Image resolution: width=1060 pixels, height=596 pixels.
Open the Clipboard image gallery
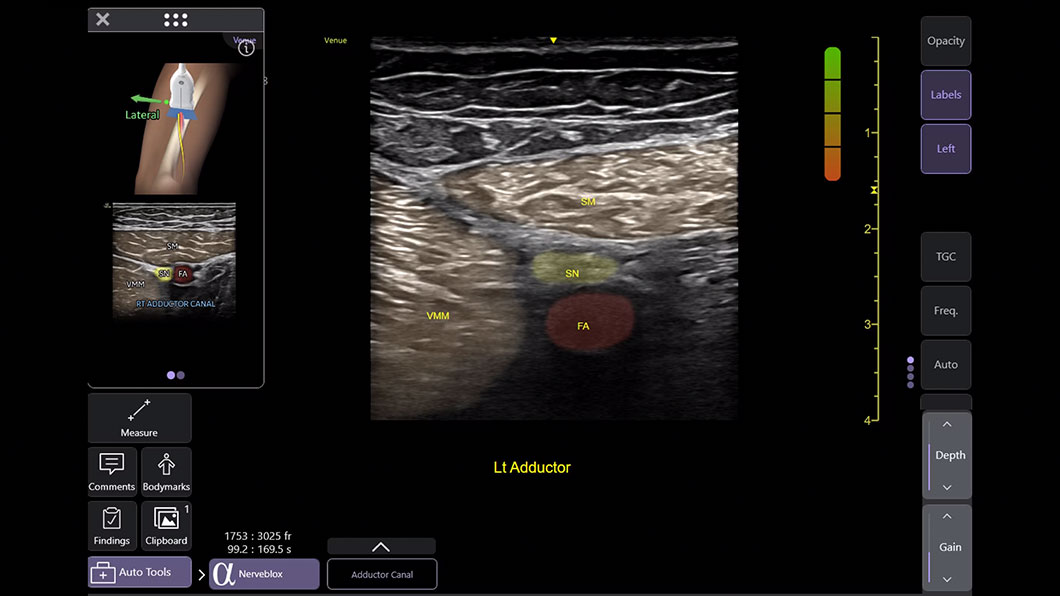pyautogui.click(x=166, y=526)
